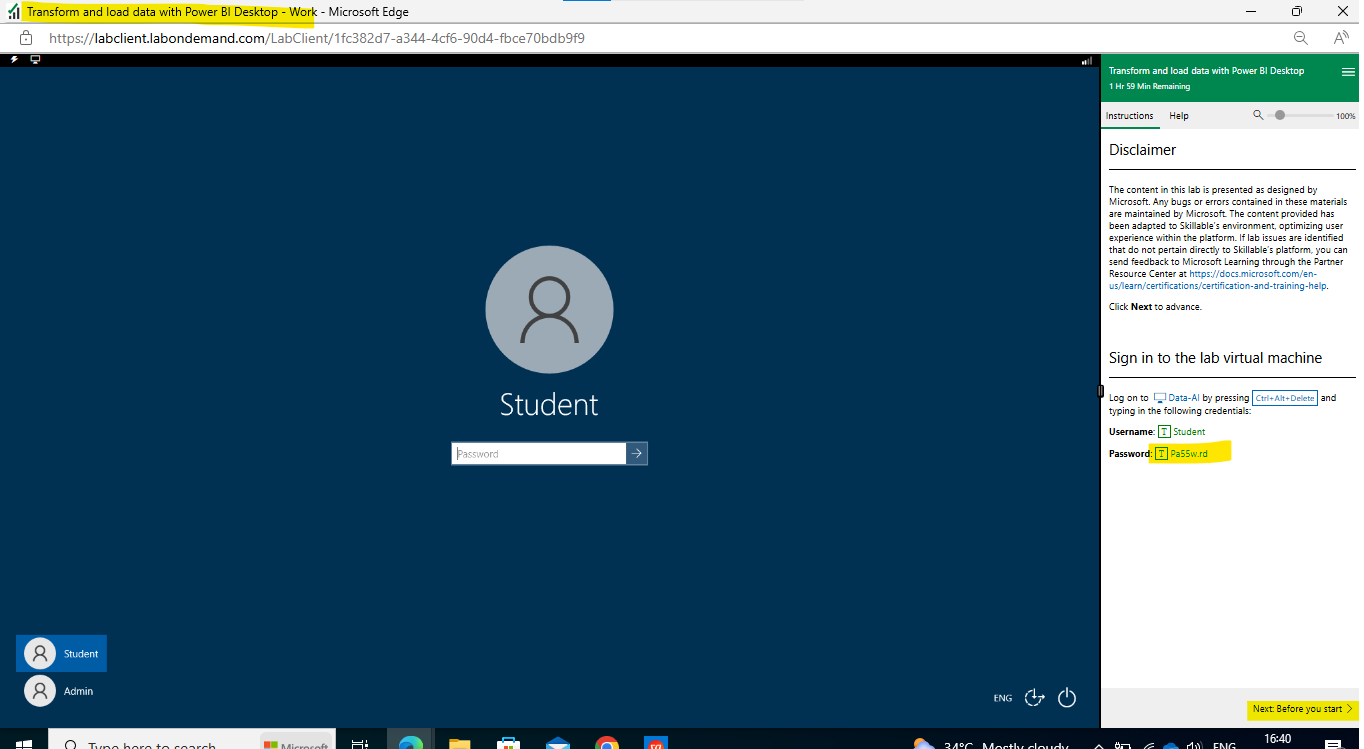
Task: Click the 1 Hr 59 Min Remaining timer
Action: (x=1149, y=87)
